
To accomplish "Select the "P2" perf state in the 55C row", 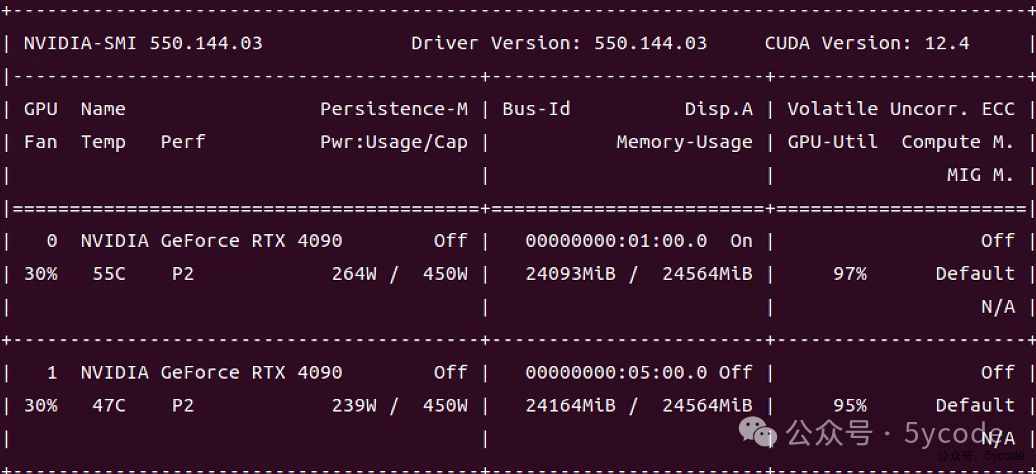I will [x=183, y=274].
